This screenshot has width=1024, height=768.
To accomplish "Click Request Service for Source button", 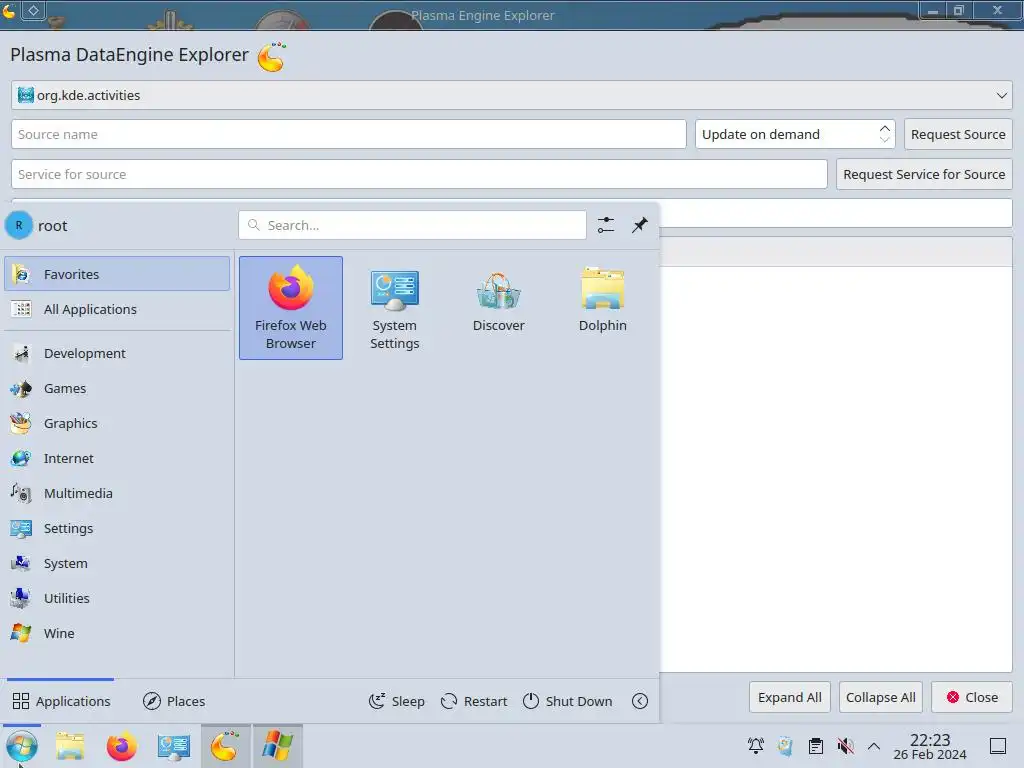I will click(x=924, y=174).
